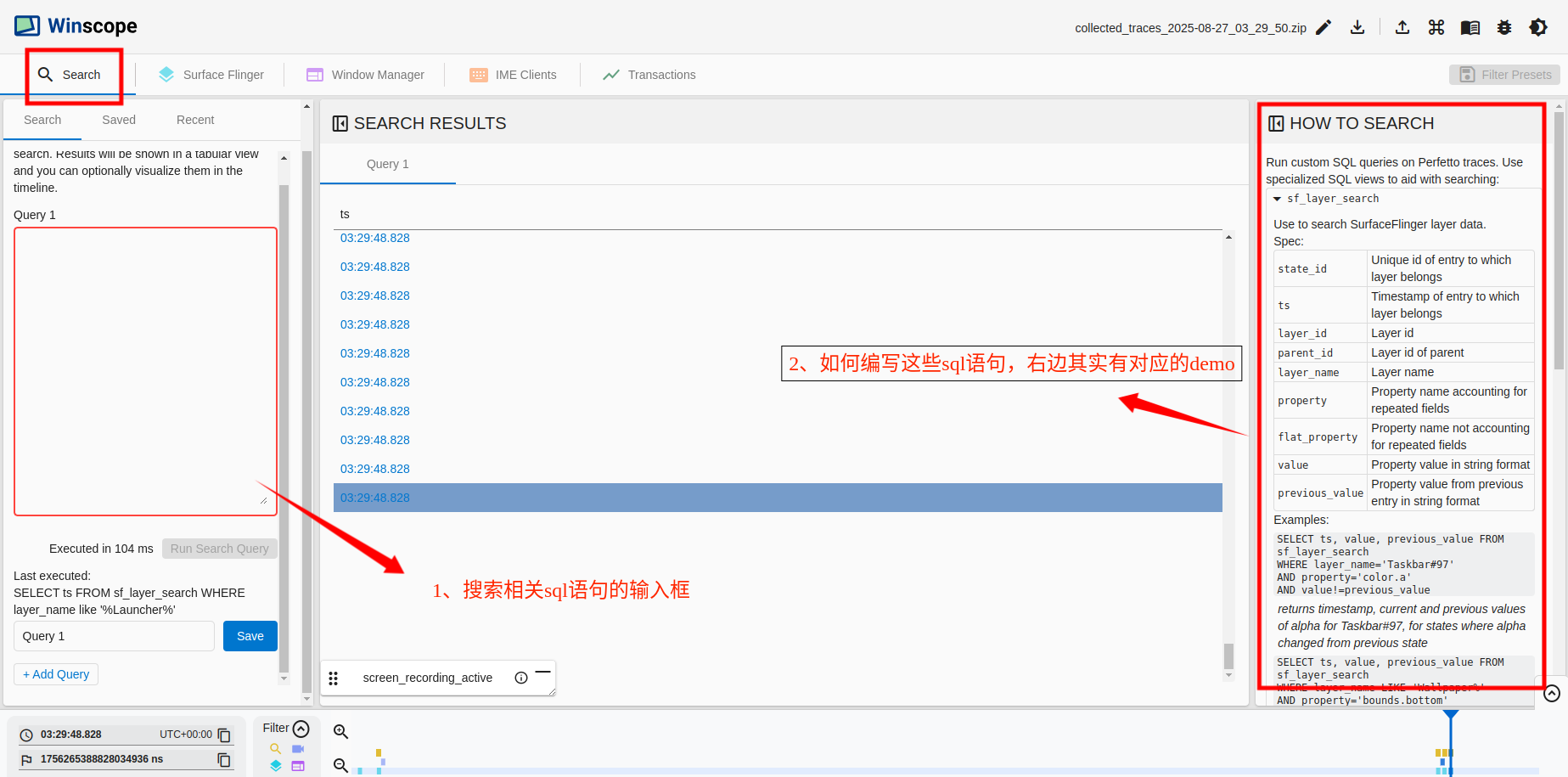1568x777 pixels.
Task: Open the upload new traces icon
Action: pos(1402,28)
